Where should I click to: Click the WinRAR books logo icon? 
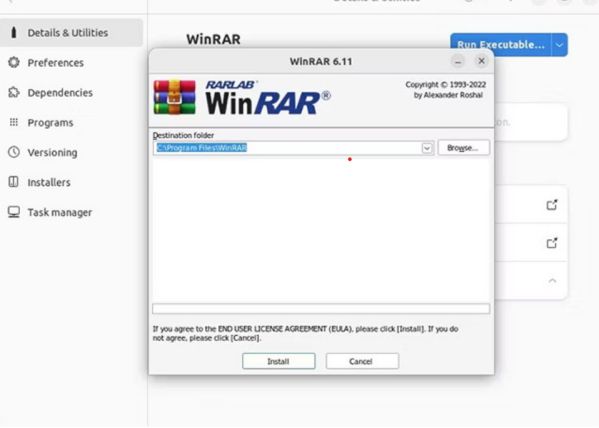point(175,97)
